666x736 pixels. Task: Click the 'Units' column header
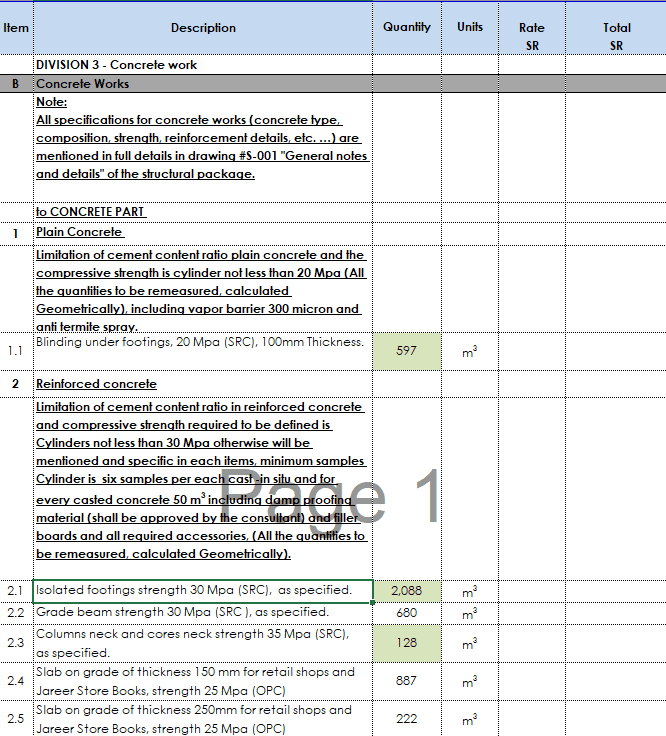[470, 28]
